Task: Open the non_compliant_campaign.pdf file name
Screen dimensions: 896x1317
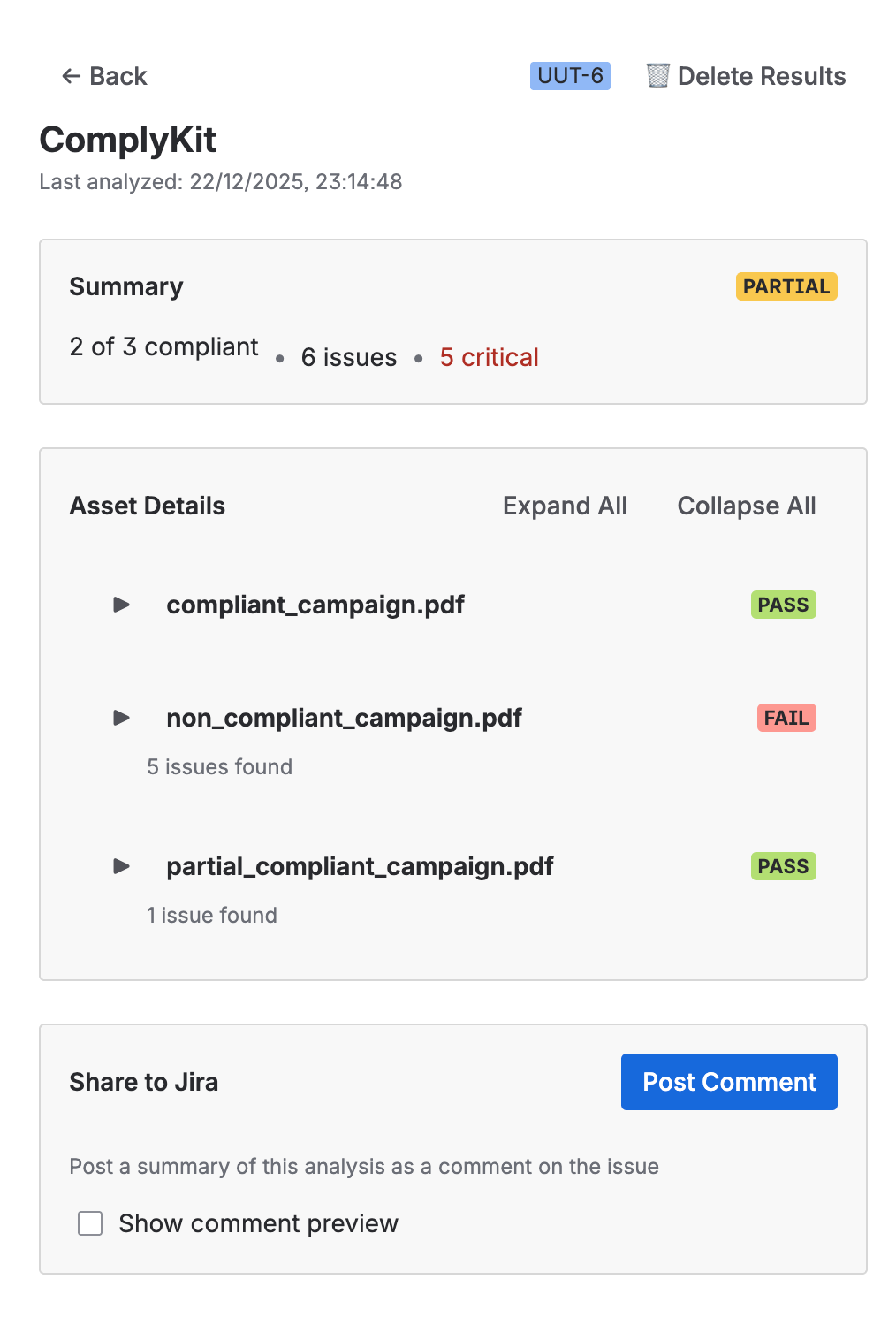Action: click(344, 718)
